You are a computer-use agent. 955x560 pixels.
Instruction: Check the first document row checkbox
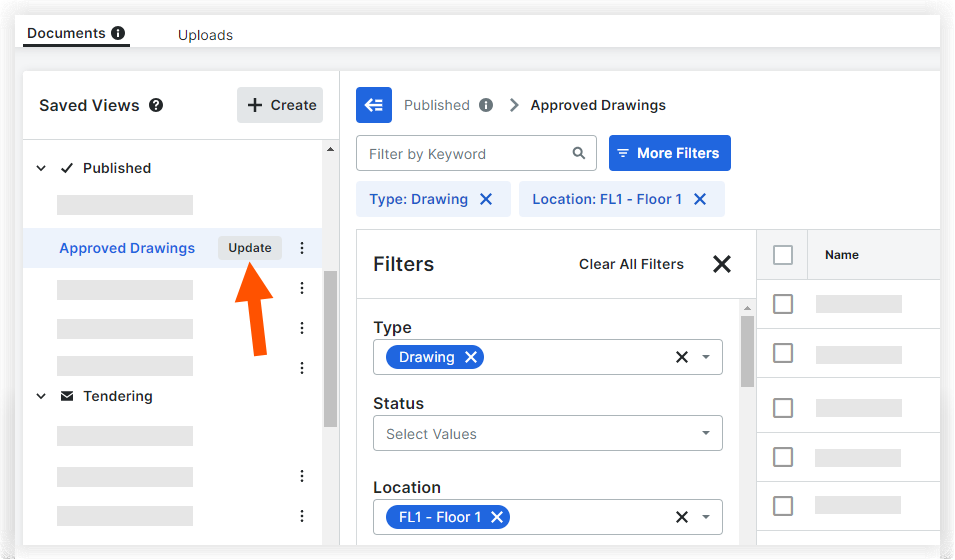point(783,304)
